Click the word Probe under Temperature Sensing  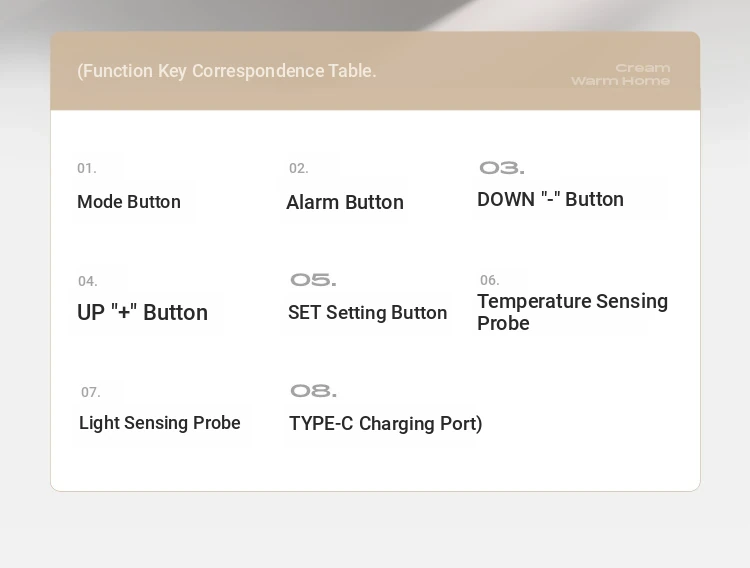click(503, 323)
